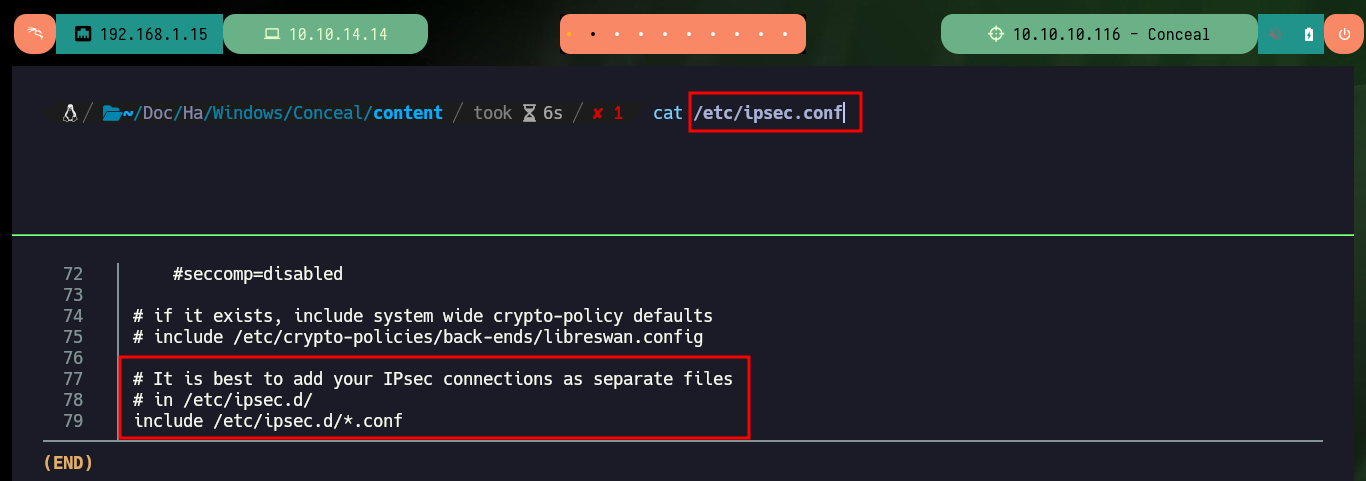The image size is (1366, 481).
Task: Switch to the yellow active workspace dot
Action: (x=569, y=34)
